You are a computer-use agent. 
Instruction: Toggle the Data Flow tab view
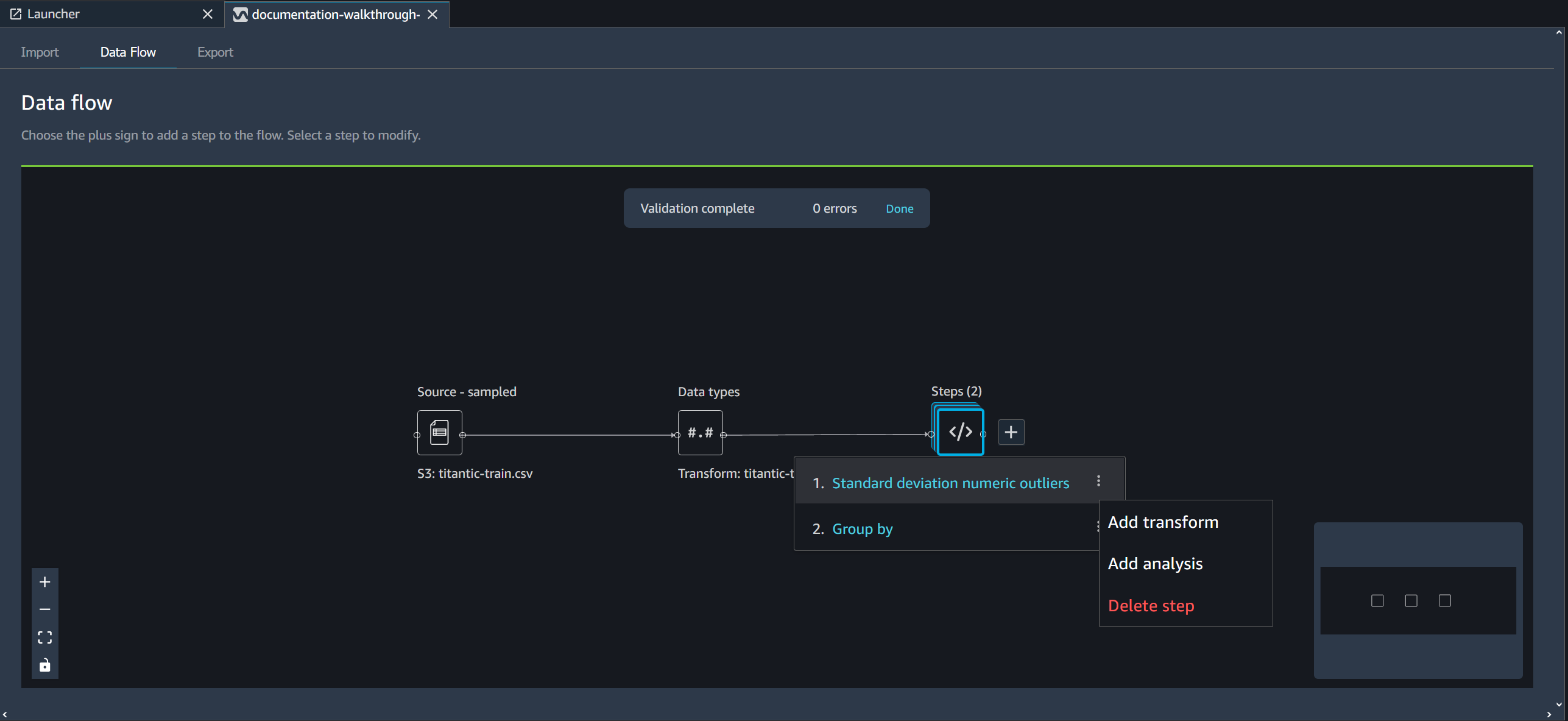point(128,51)
